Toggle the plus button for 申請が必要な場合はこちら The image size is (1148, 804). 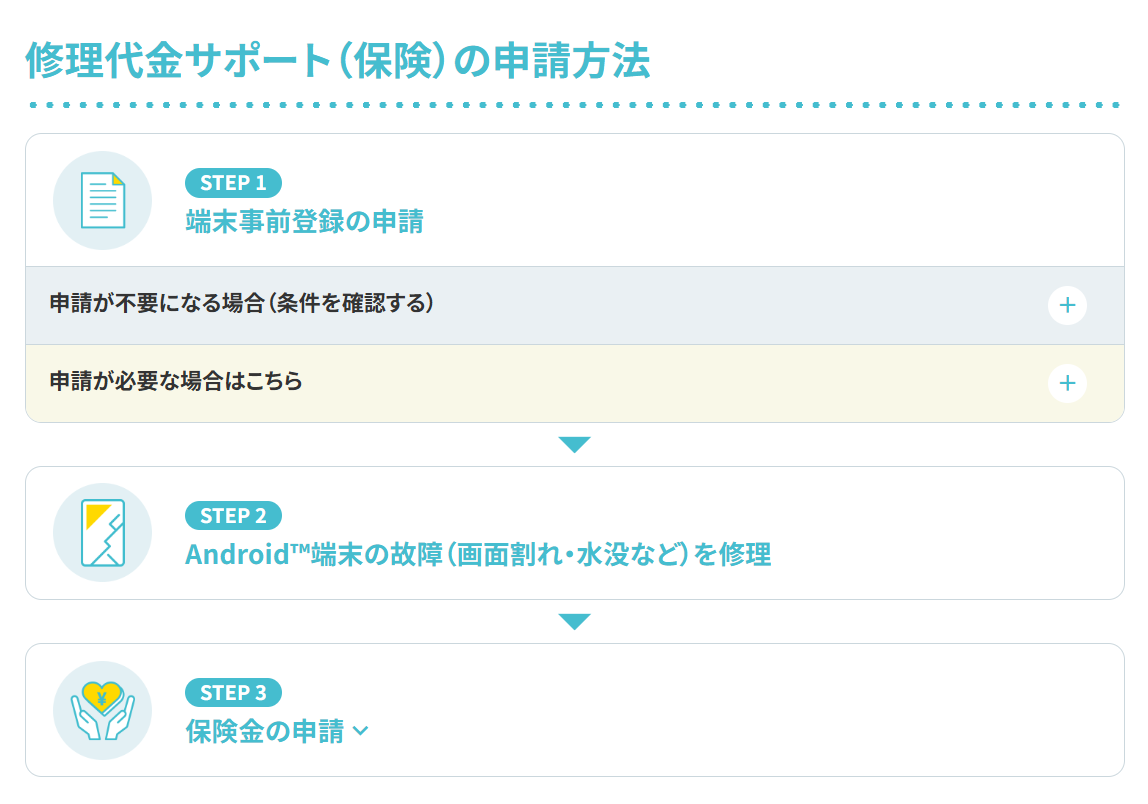pos(1067,383)
